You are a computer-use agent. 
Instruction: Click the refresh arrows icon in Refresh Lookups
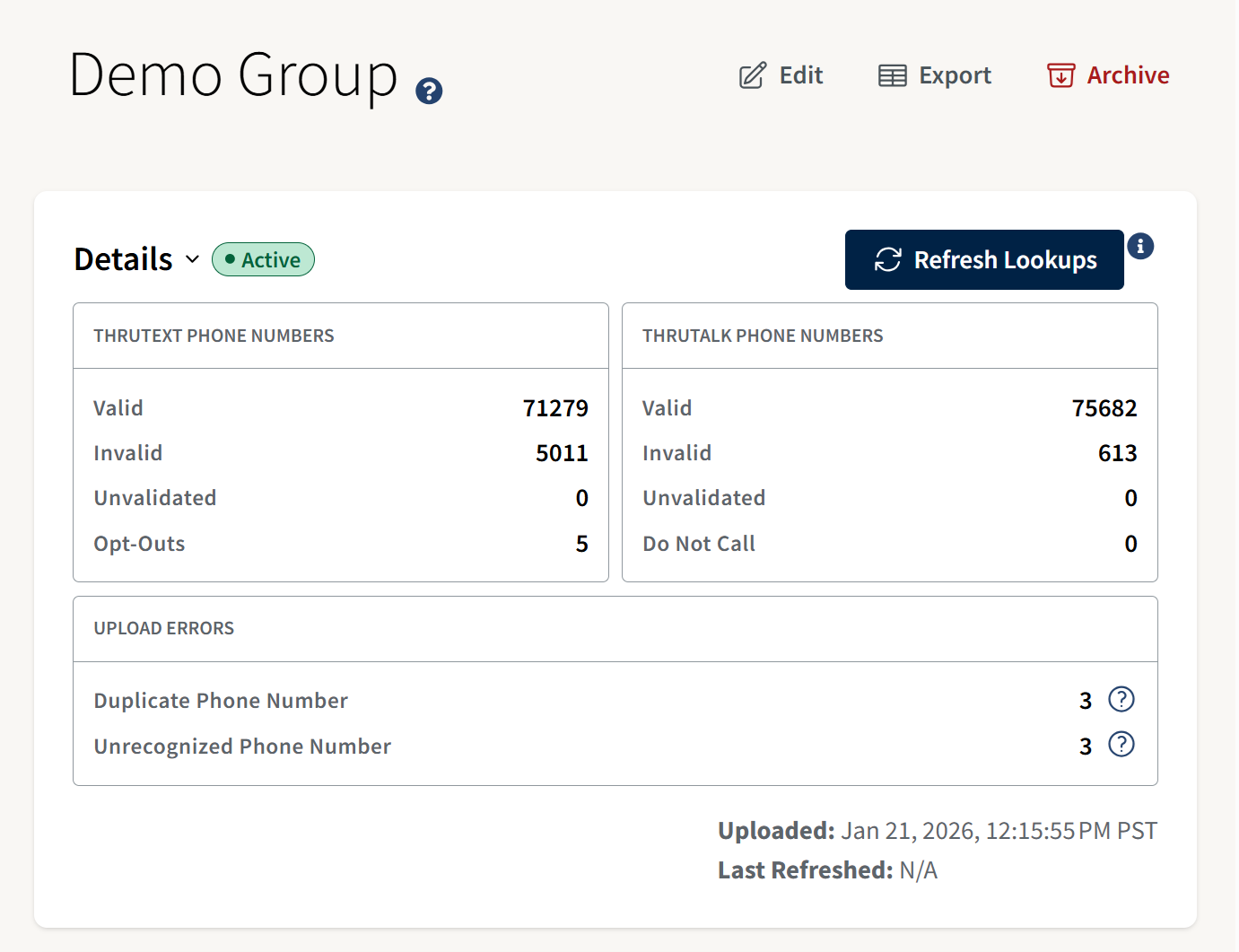coord(887,259)
